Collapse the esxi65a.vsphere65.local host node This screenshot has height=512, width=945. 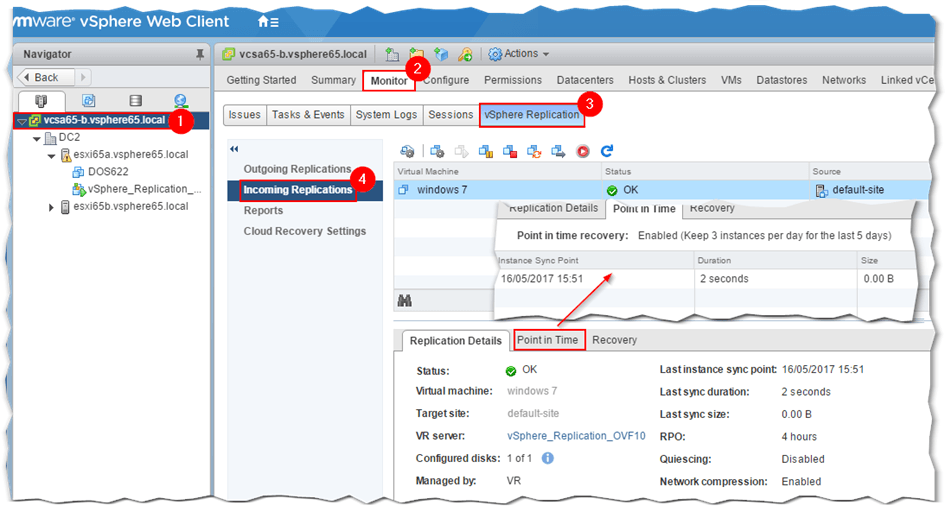[x=51, y=155]
